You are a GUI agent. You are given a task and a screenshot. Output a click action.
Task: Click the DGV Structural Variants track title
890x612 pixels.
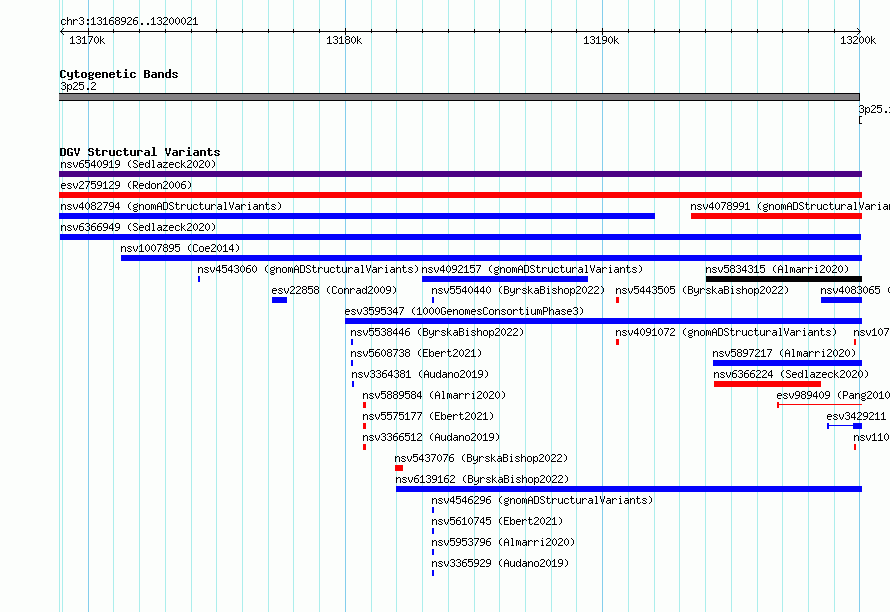(140, 152)
